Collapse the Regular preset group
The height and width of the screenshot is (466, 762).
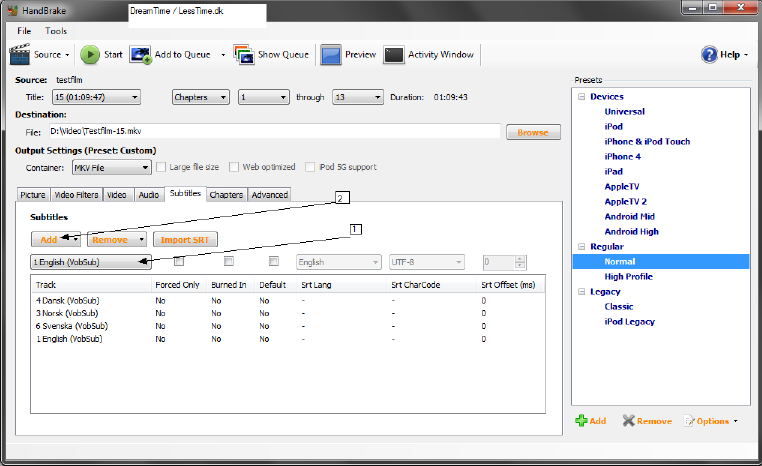581,247
